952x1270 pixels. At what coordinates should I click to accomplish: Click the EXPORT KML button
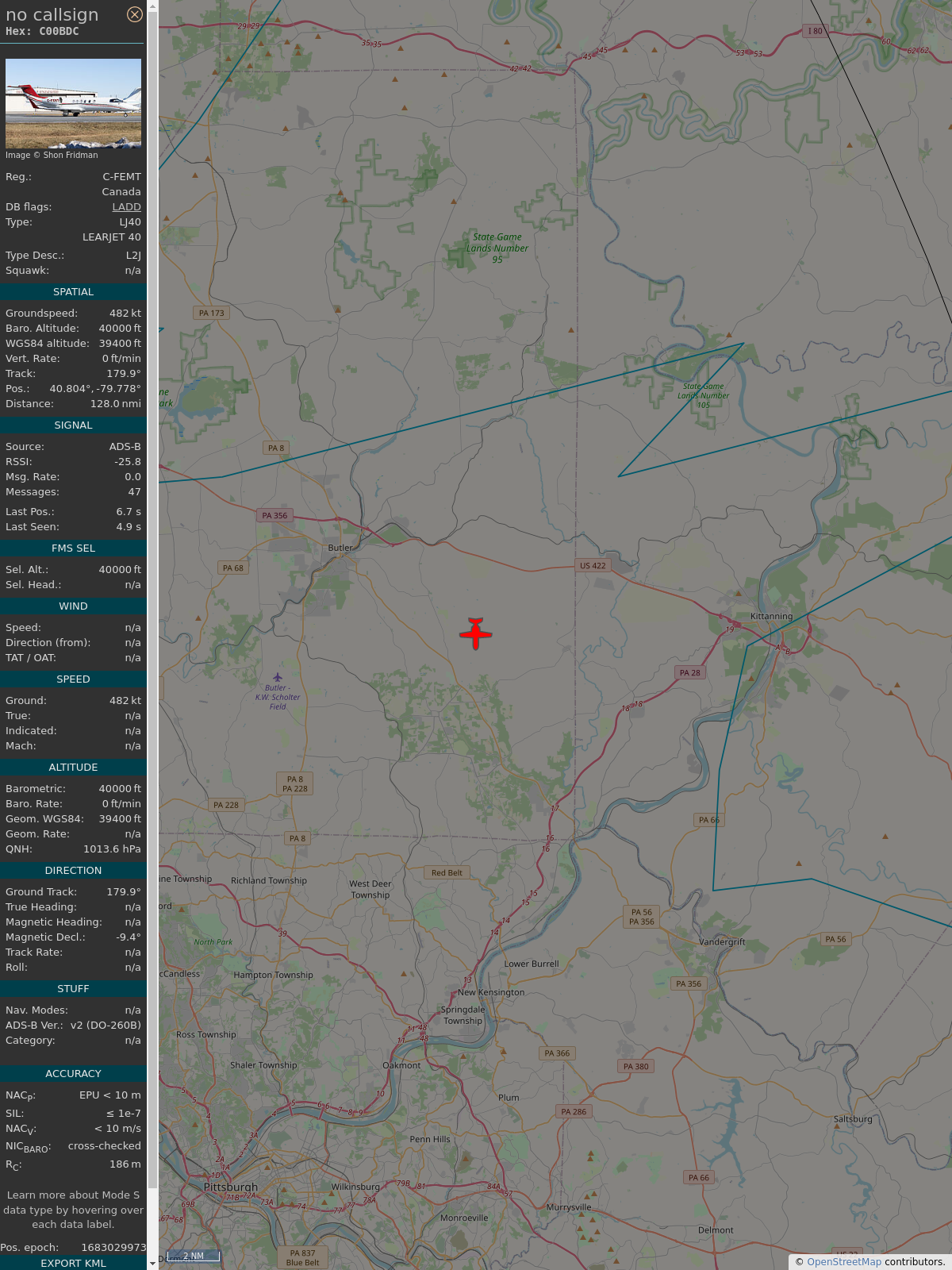click(73, 1263)
